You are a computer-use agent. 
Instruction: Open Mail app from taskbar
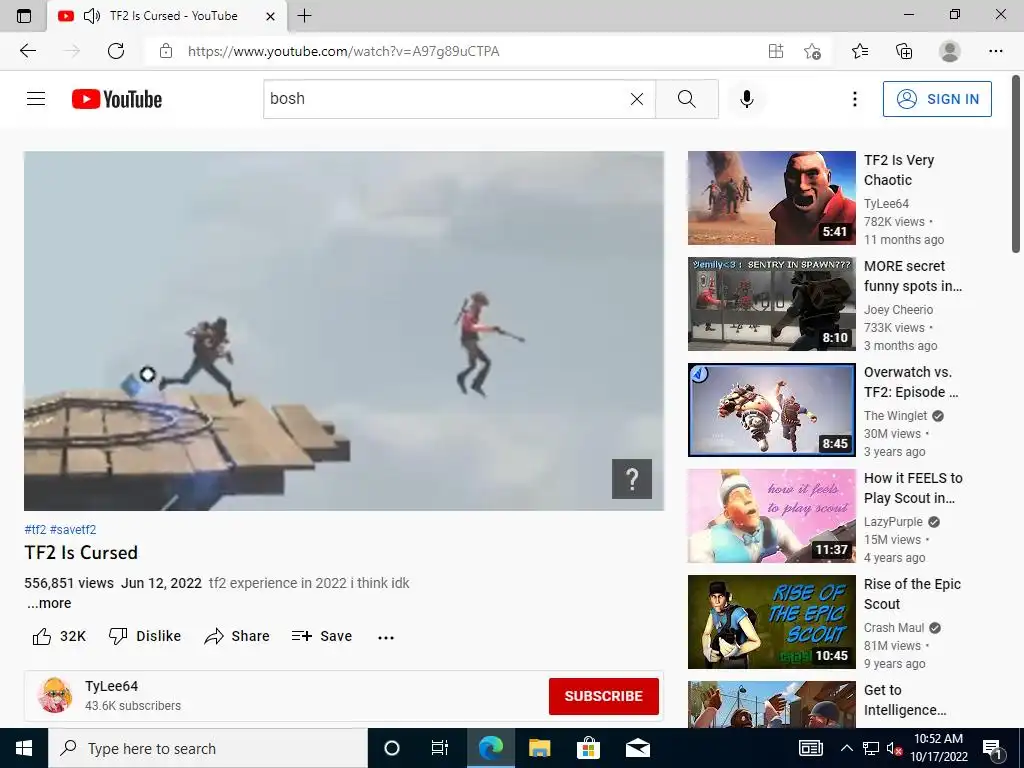pyautogui.click(x=637, y=748)
